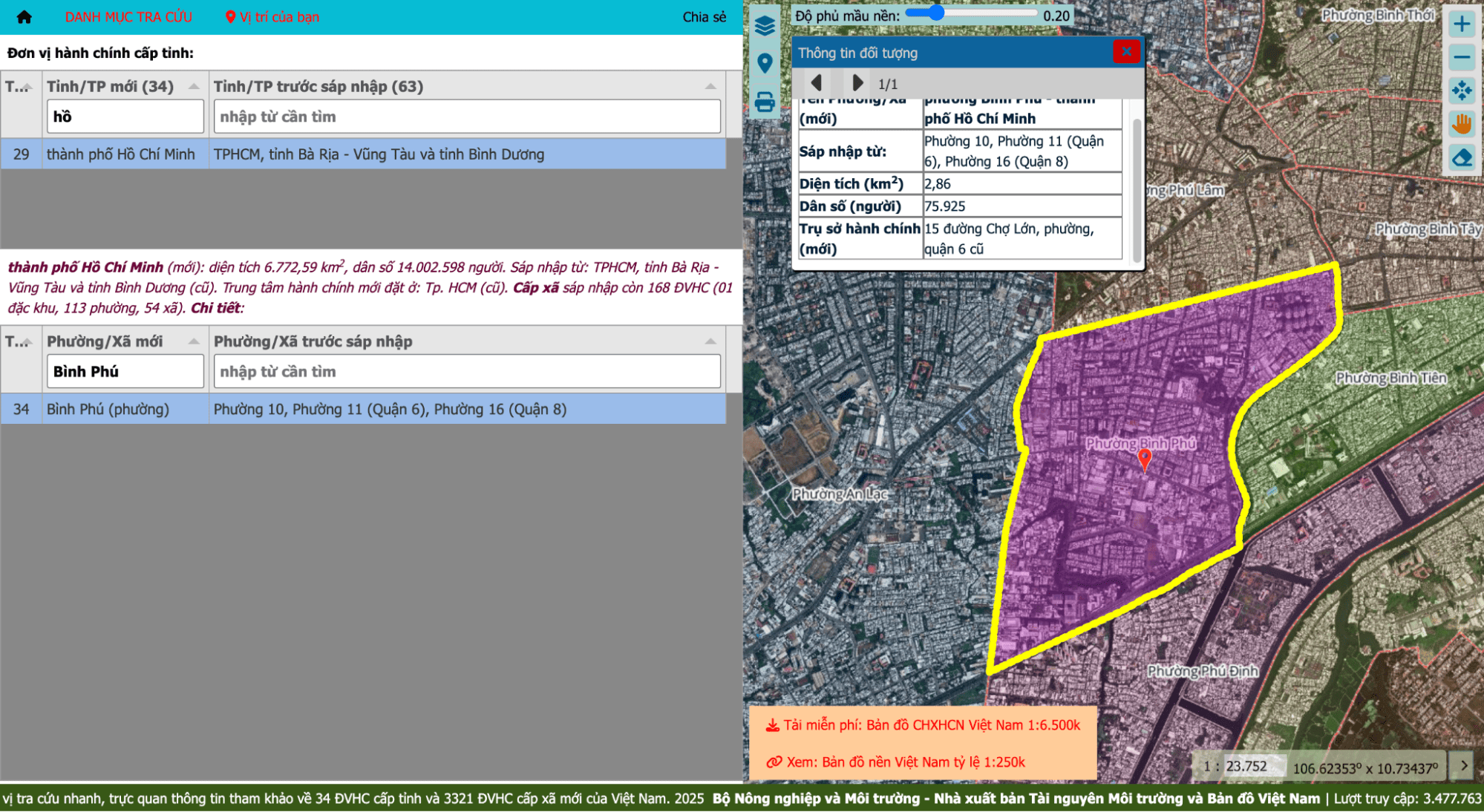Click the Phường/Xã trước sáp nhập search field
The image size is (1484, 812).
pyautogui.click(x=467, y=371)
